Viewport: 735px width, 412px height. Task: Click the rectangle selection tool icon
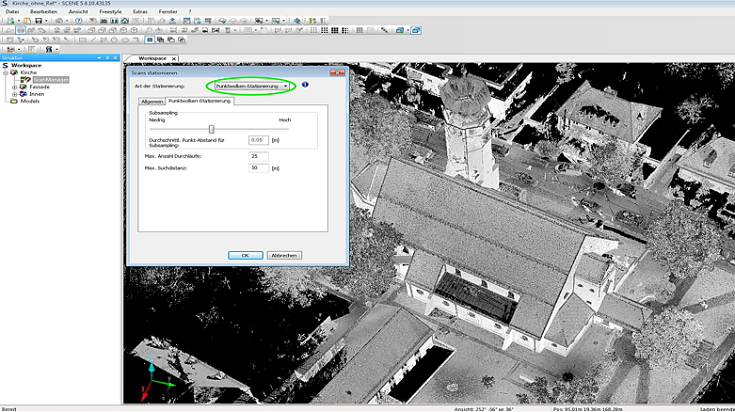(82, 39)
